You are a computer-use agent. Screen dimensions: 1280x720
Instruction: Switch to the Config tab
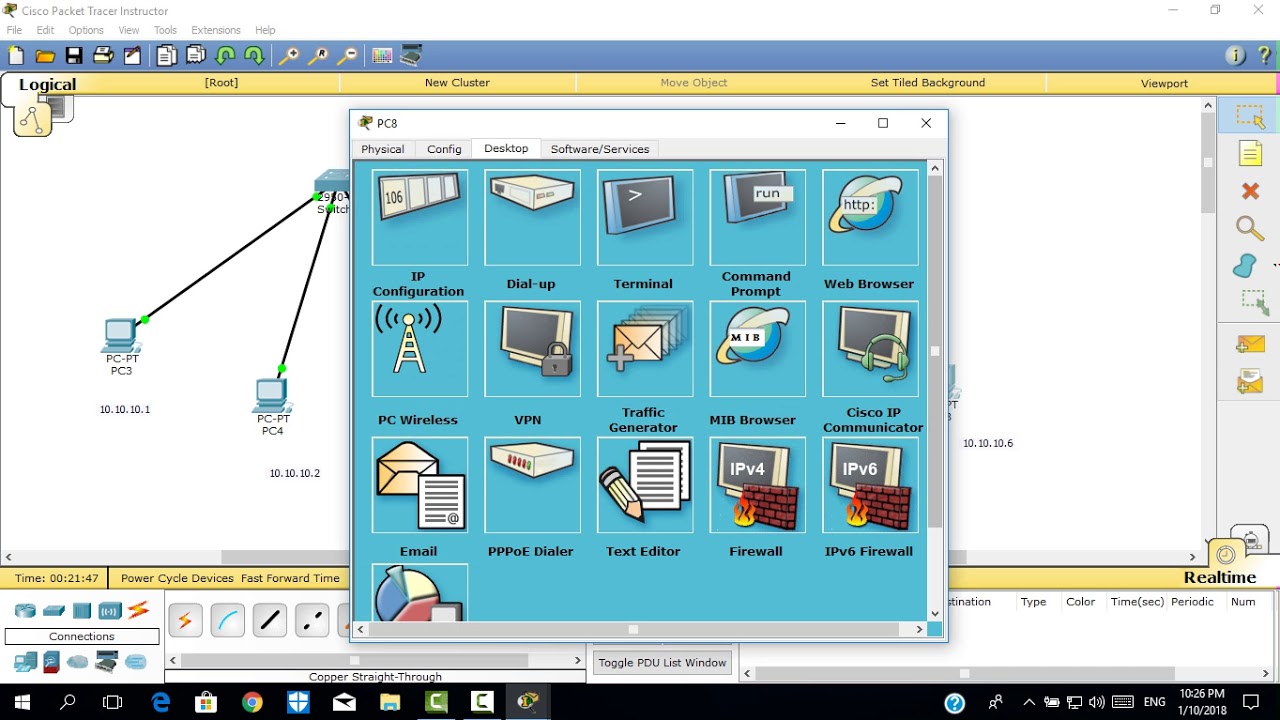point(444,149)
